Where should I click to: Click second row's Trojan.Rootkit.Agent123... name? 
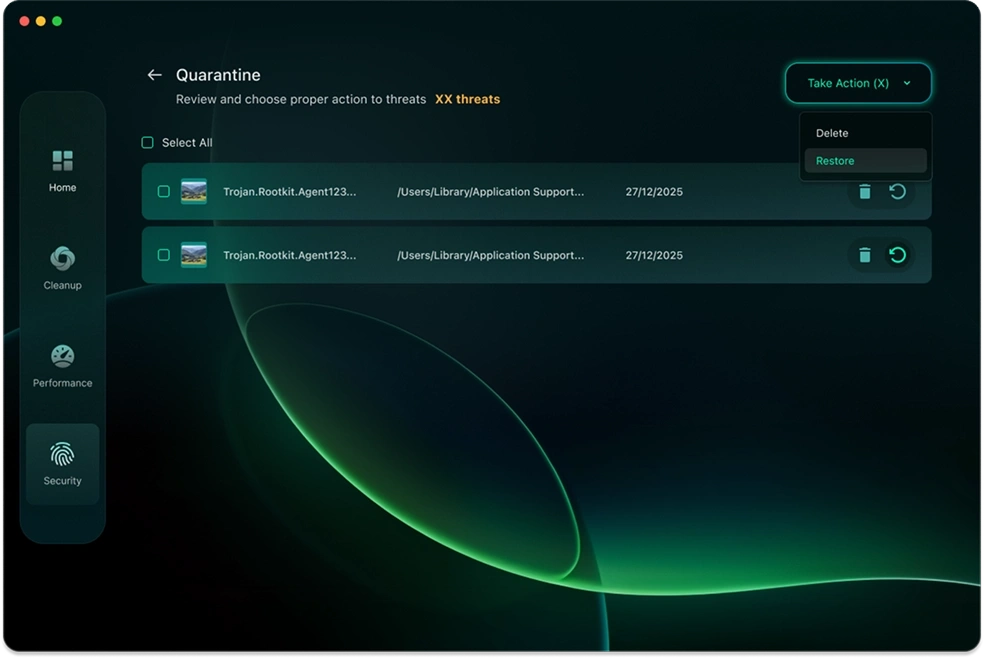289,255
